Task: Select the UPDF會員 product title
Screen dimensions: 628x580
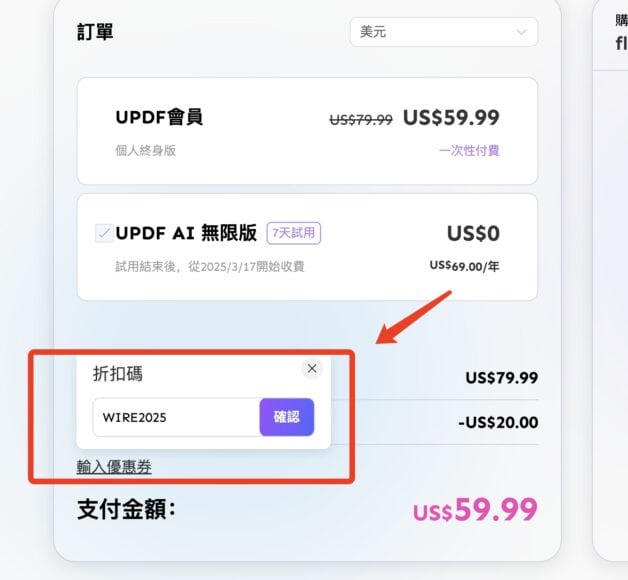Action: pyautogui.click(x=159, y=117)
